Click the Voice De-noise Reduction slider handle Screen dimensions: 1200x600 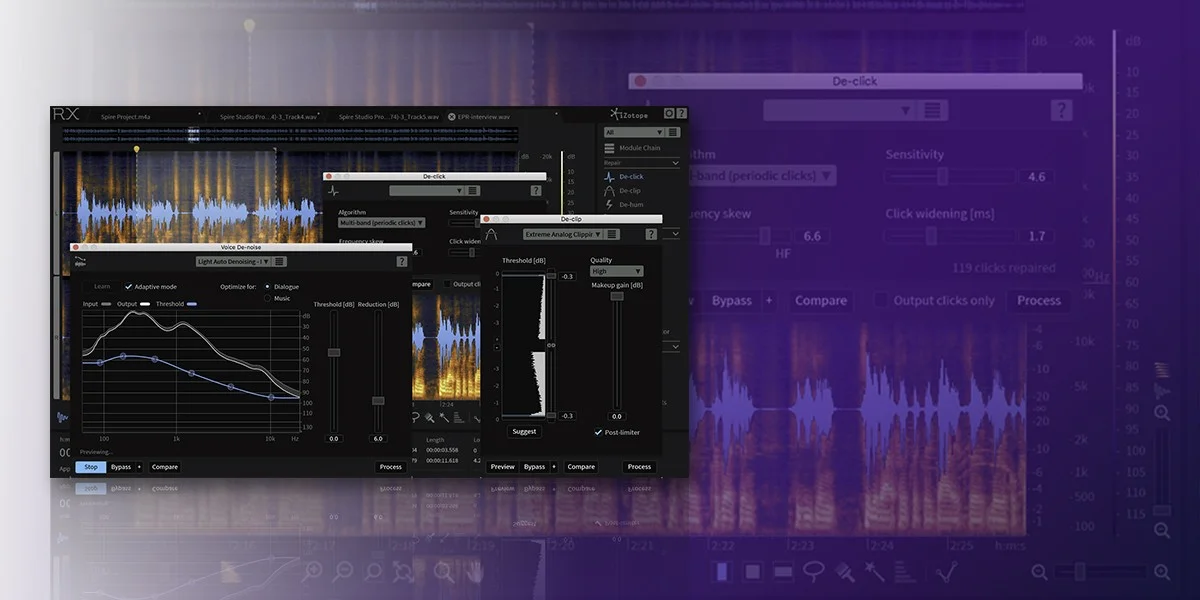[378, 400]
